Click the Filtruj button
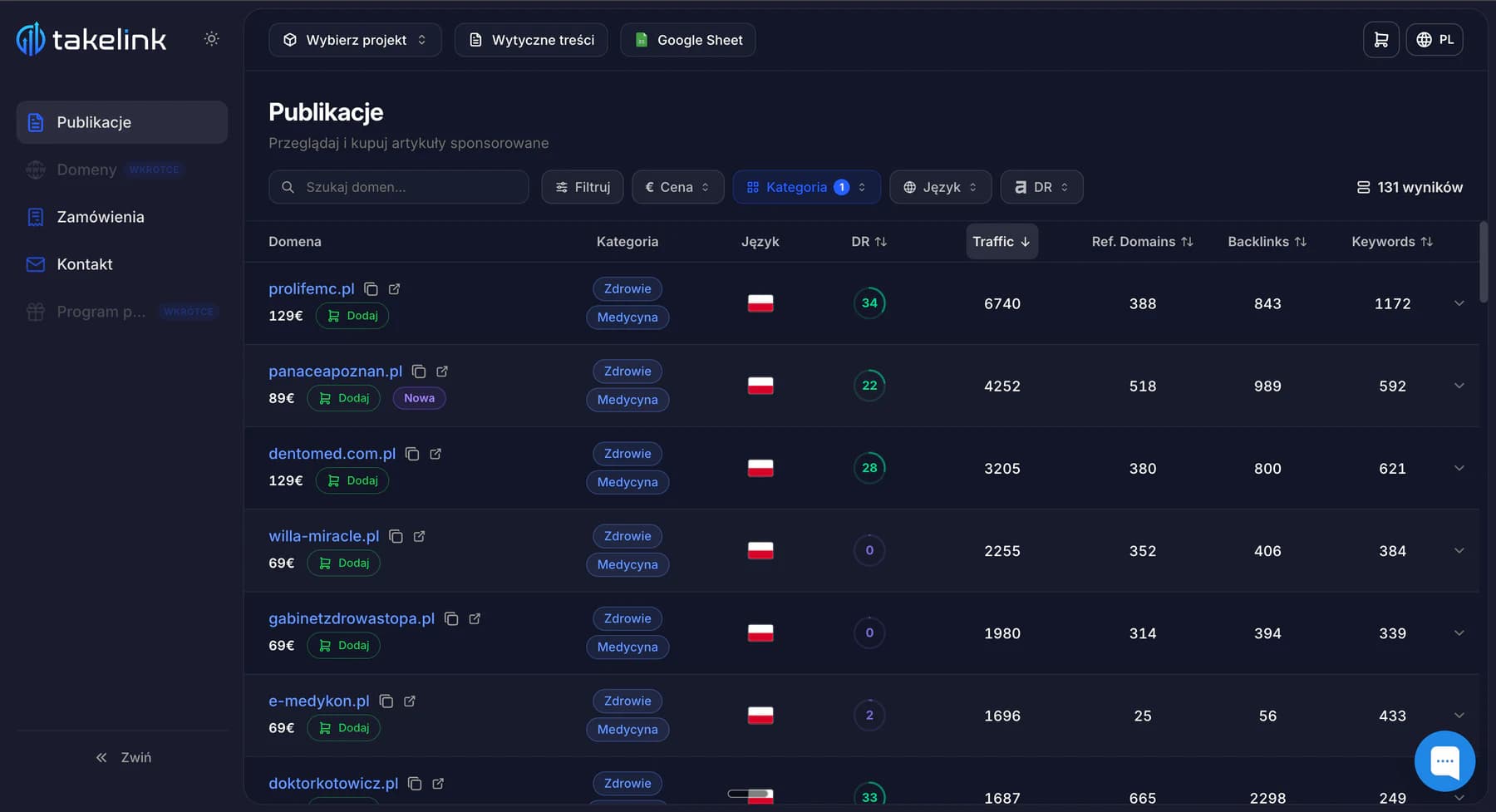 point(583,187)
